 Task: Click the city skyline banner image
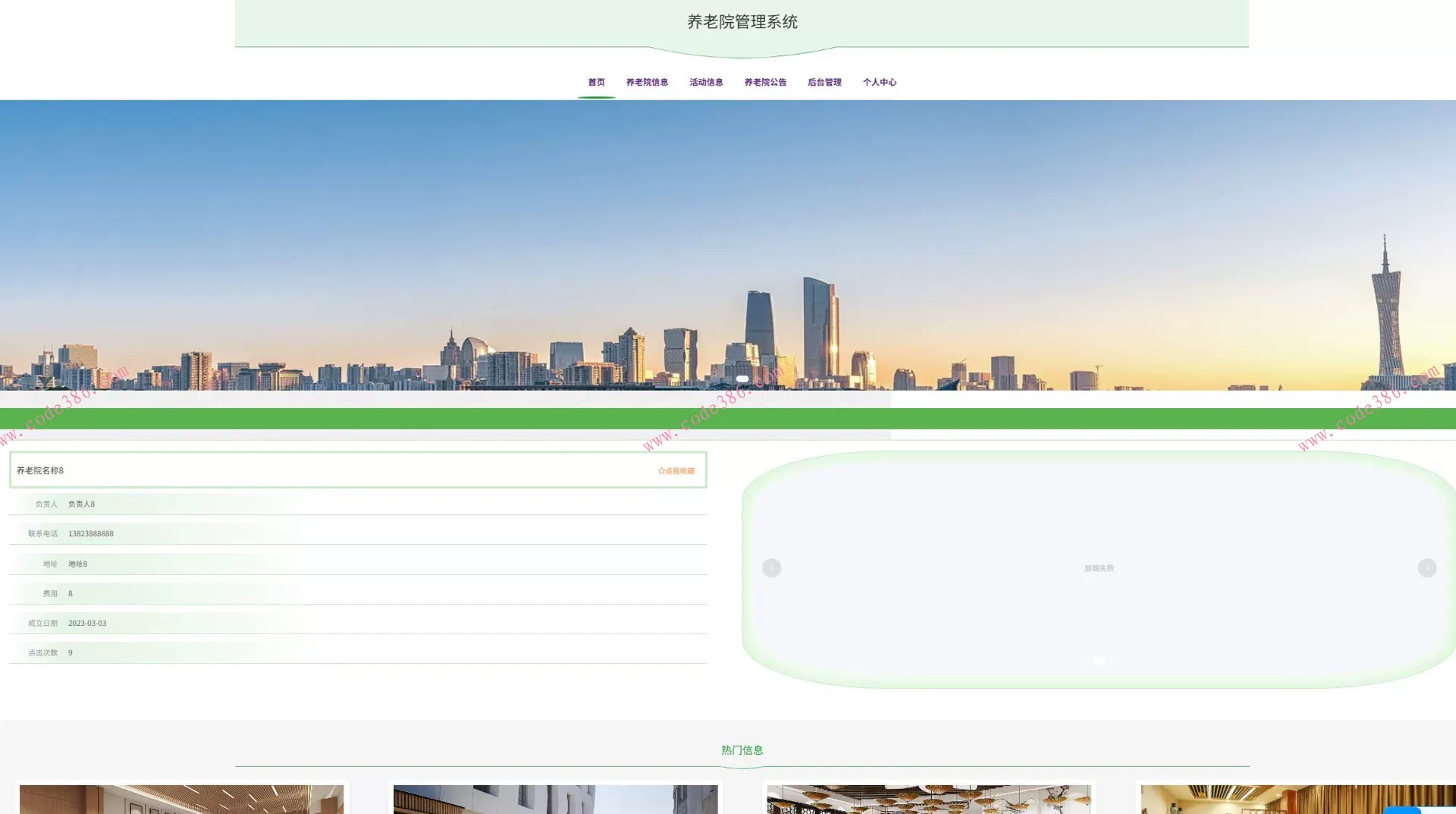tap(728, 245)
